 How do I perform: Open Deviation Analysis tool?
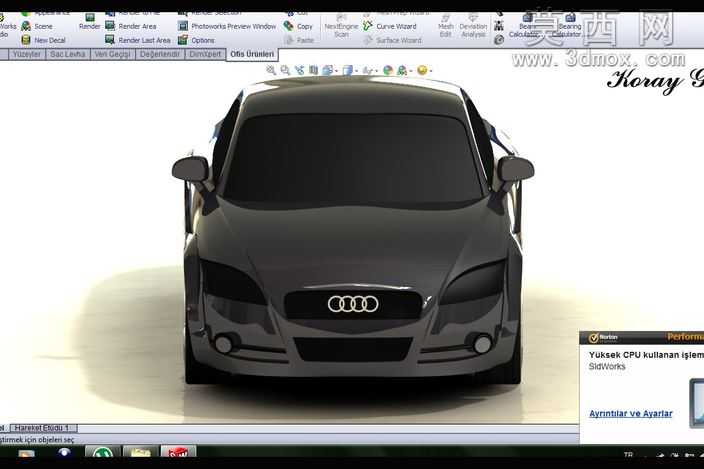pyautogui.click(x=473, y=26)
